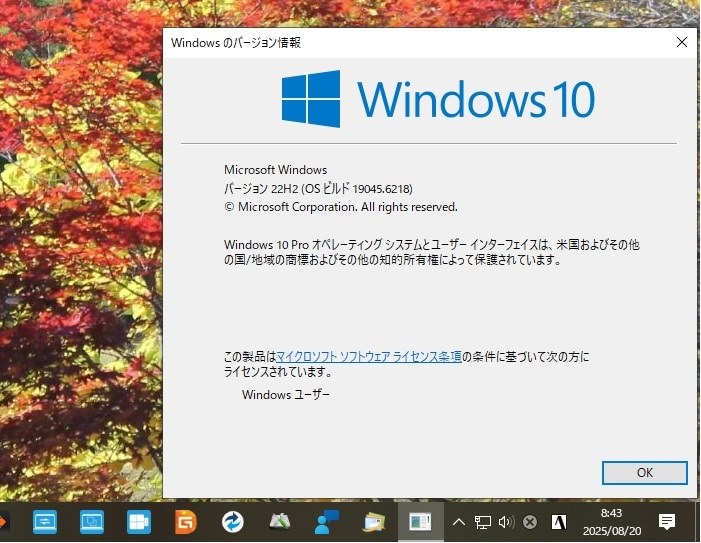701x543 pixels.
Task: Switch IME input mode A indicator
Action: point(558,522)
